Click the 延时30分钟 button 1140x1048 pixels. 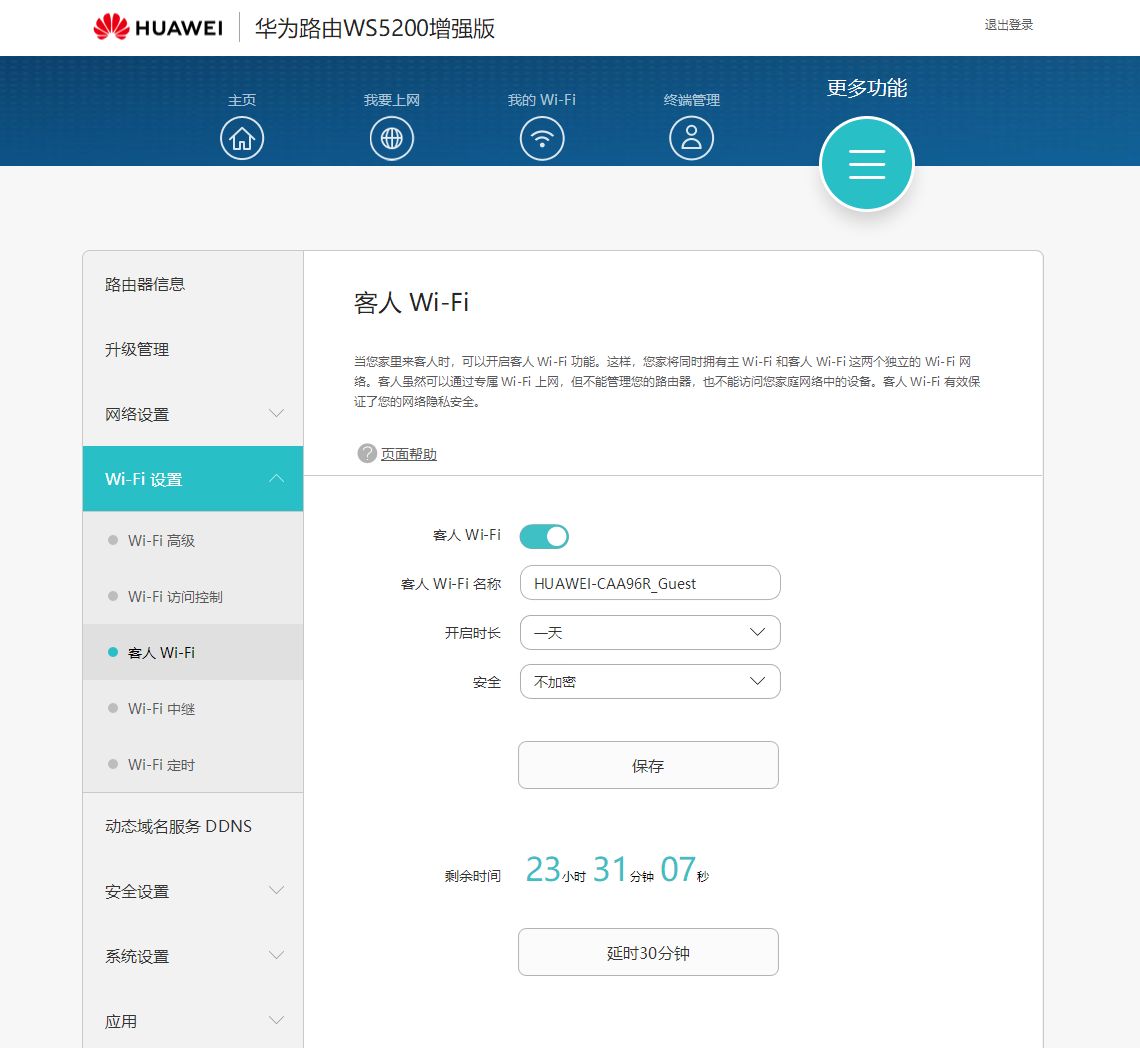648,952
